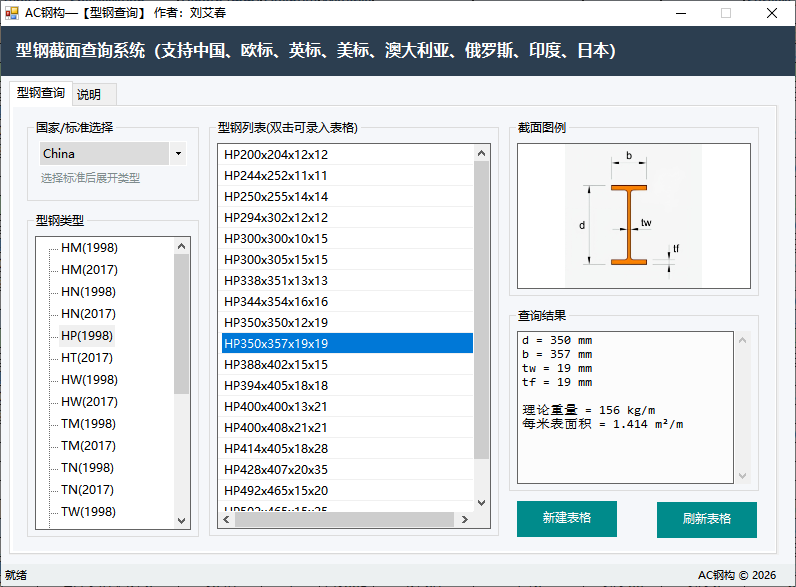Image resolution: width=796 pixels, height=587 pixels.
Task: Select HP300x300x10x15 in the section list
Action: coord(347,239)
